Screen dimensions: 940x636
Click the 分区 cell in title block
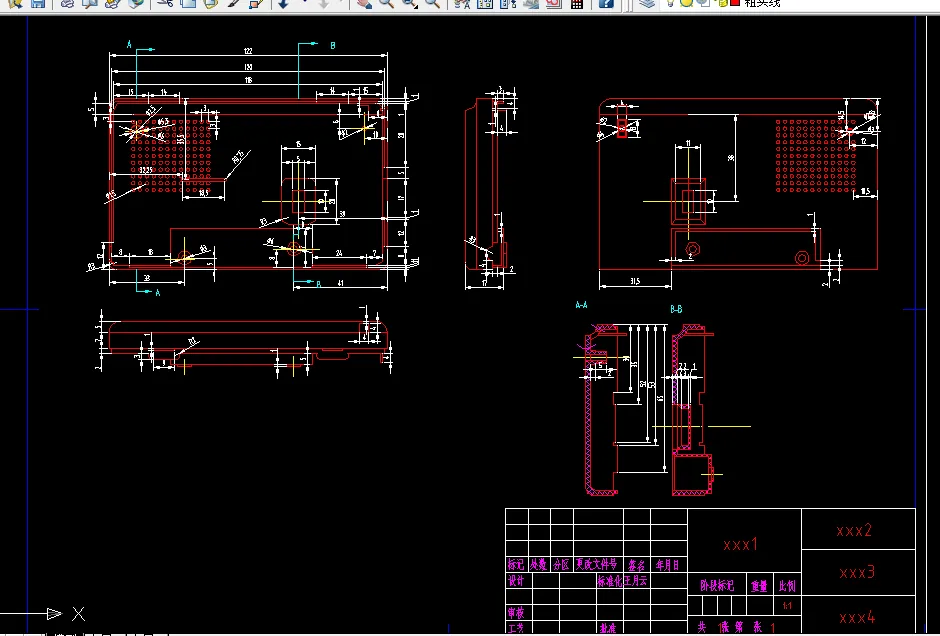561,565
